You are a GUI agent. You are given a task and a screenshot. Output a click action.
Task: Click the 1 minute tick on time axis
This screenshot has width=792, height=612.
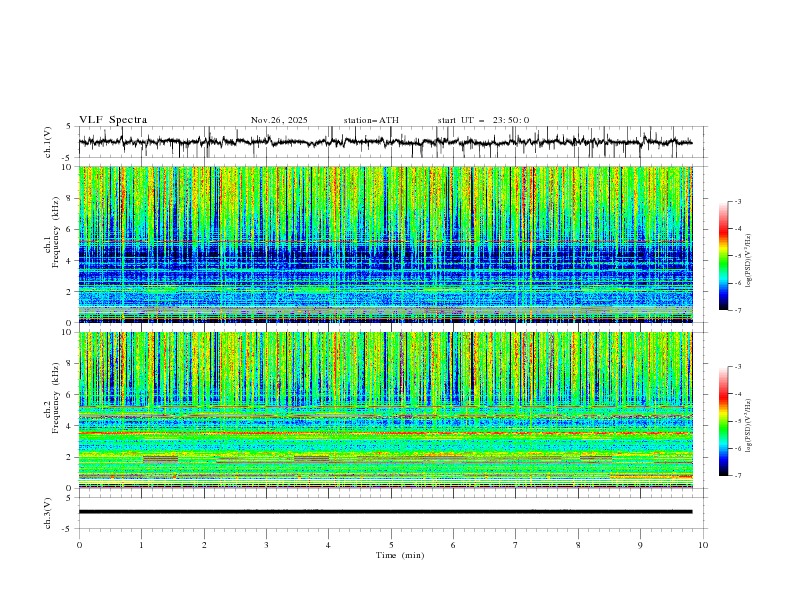tap(141, 544)
